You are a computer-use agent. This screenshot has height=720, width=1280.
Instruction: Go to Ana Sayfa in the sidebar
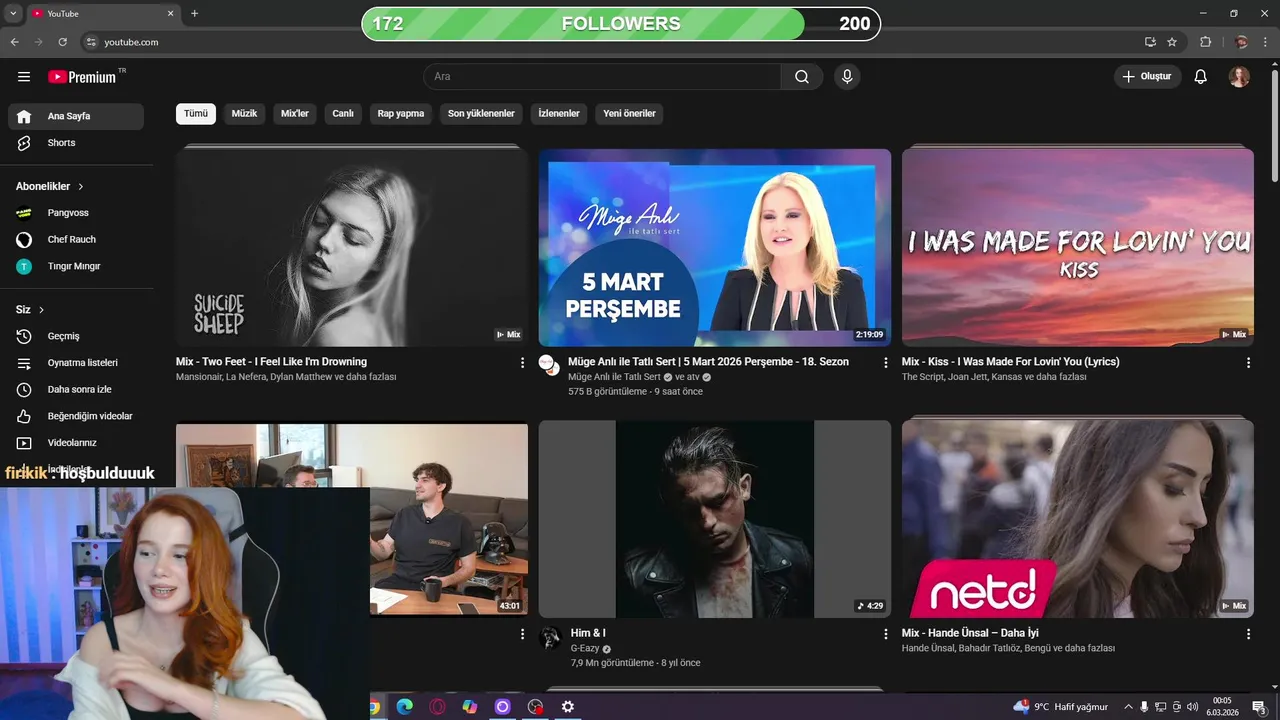point(76,116)
